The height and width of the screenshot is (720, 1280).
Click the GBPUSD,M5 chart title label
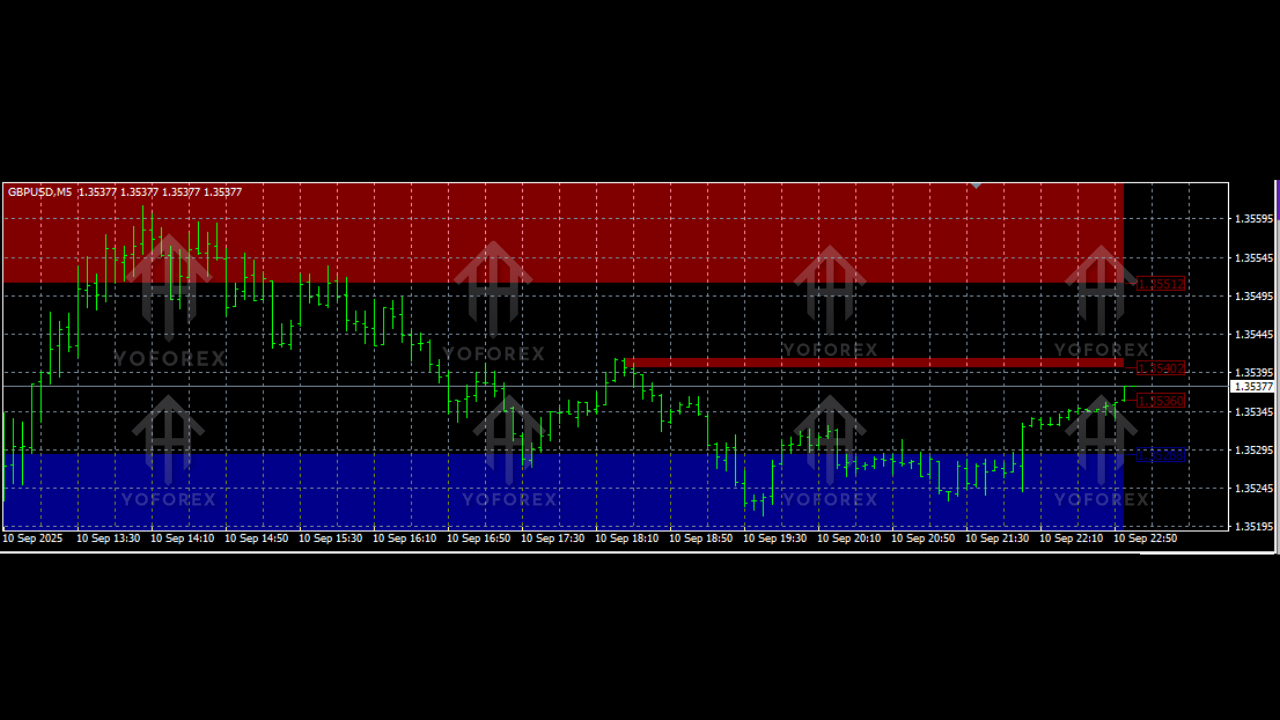pos(40,192)
